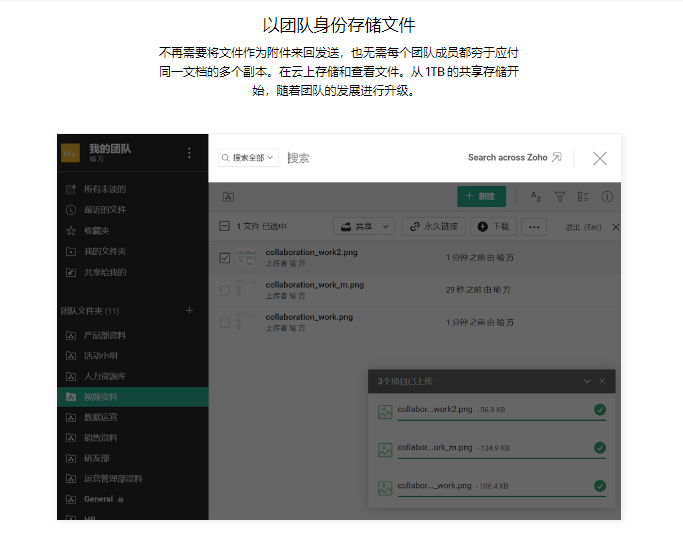Screen dimensions: 683x543
Task: Open the 活动小组 team folder
Action: [x=101, y=356]
